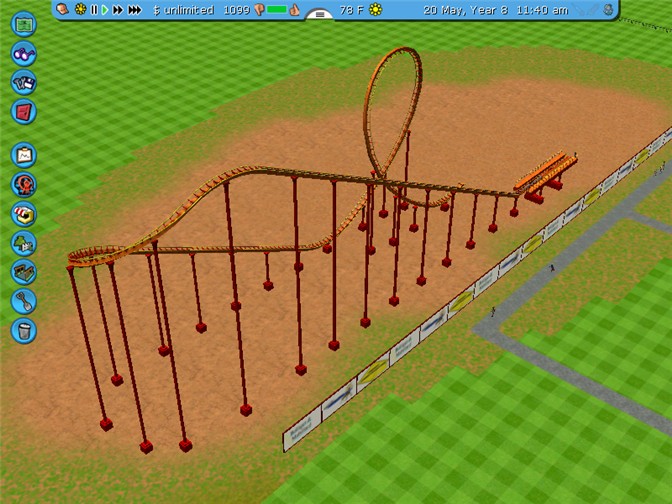This screenshot has width=672, height=504.
Task: Click the globe icon at top bar end
Action: pyautogui.click(x=608, y=9)
